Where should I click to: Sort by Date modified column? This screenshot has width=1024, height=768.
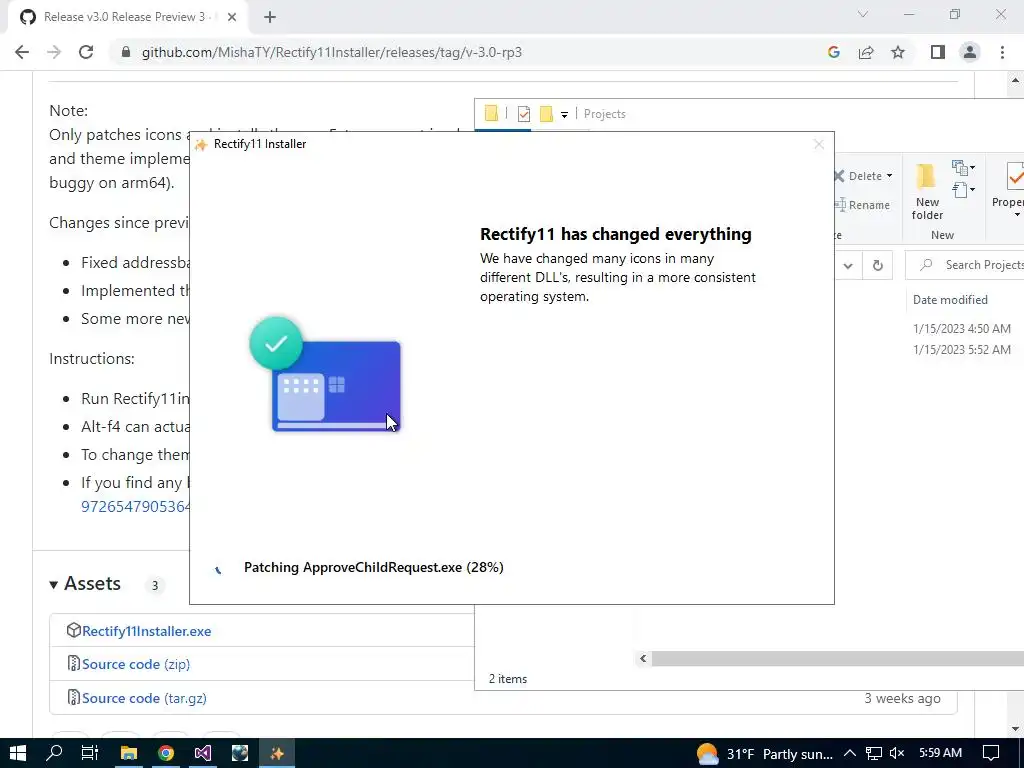tap(950, 300)
